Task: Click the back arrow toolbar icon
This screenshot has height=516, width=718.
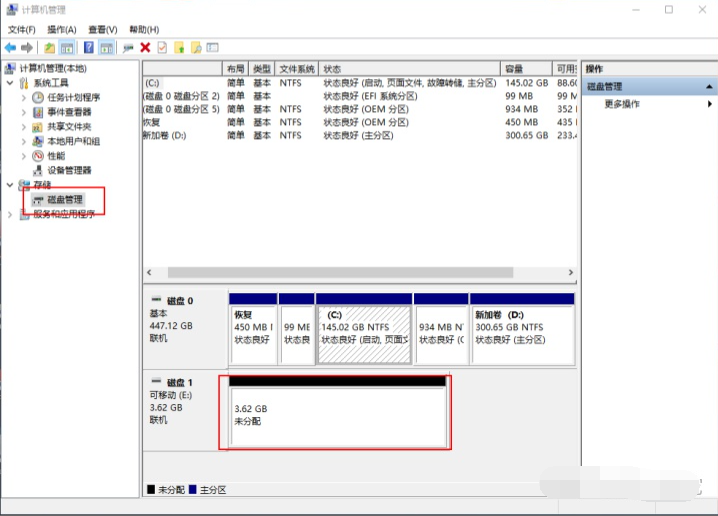Action: (10, 47)
